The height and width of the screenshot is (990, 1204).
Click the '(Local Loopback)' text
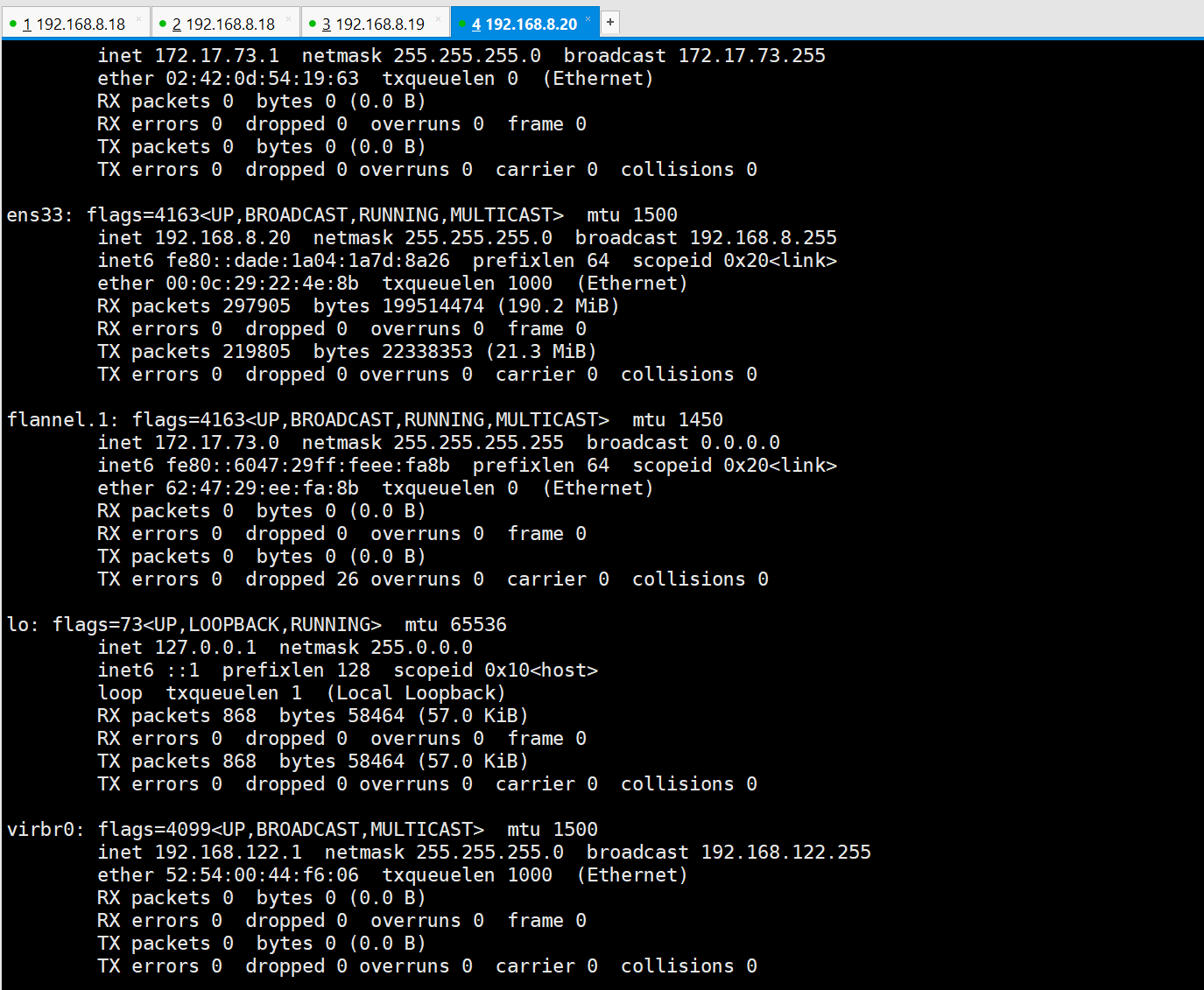(x=416, y=693)
